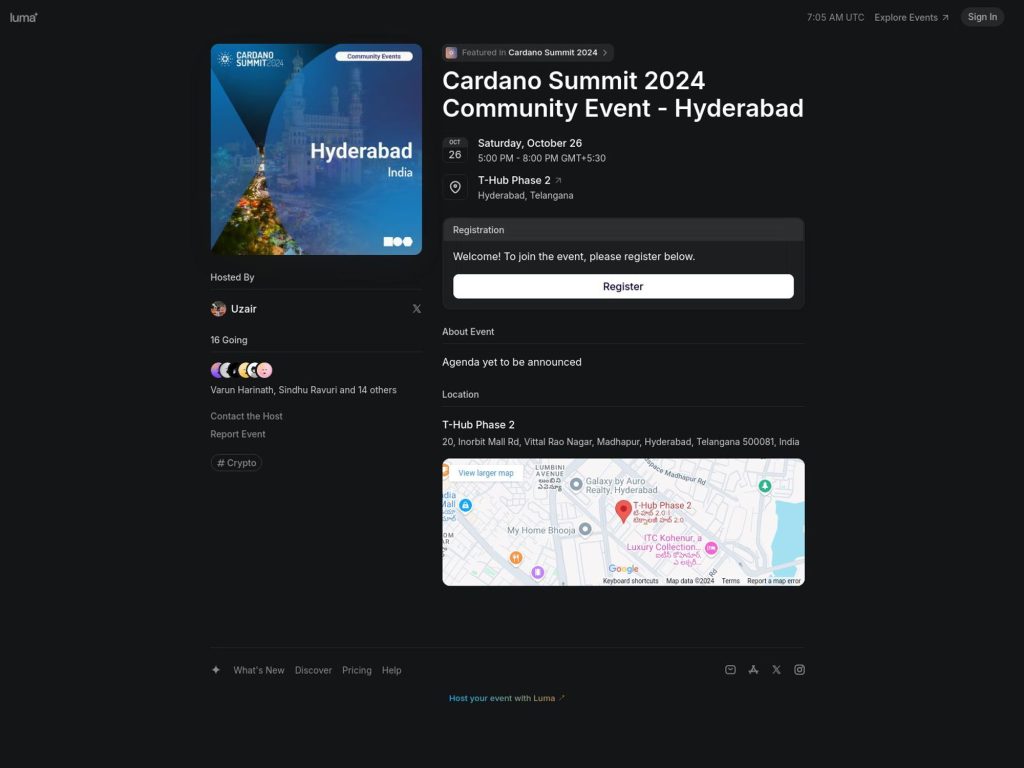Click the email icon in the footer

[x=730, y=669]
